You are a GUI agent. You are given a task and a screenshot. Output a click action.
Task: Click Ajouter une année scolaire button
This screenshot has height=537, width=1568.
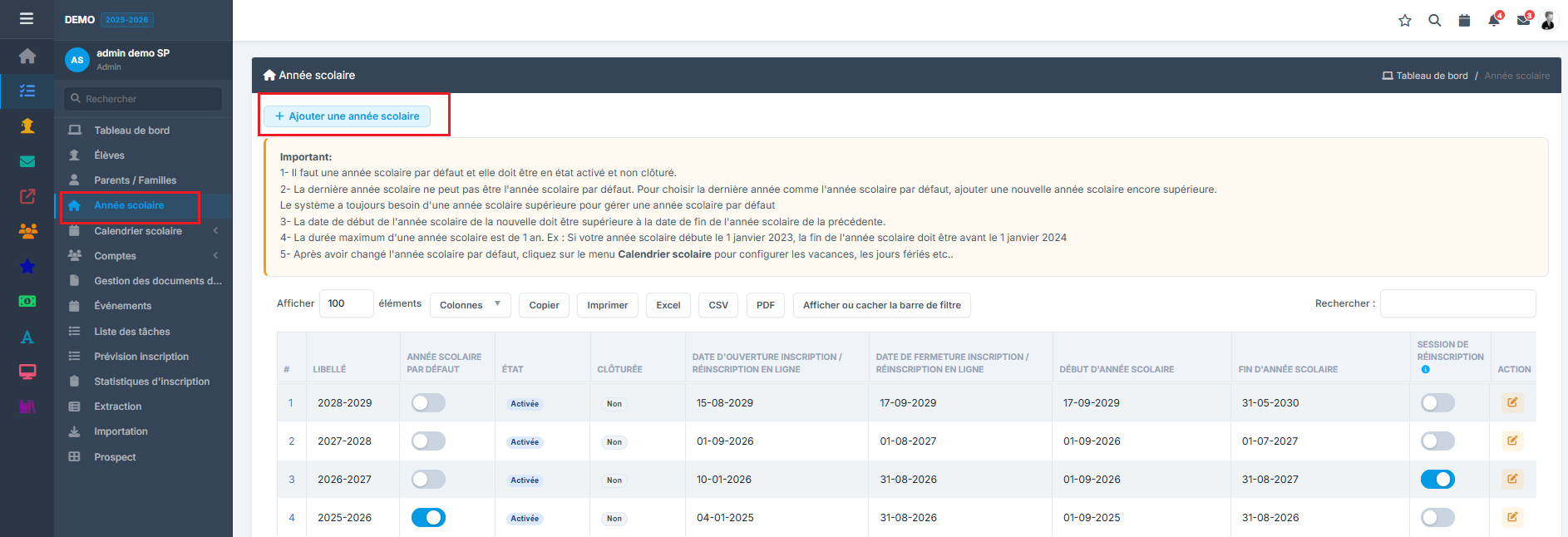point(347,116)
